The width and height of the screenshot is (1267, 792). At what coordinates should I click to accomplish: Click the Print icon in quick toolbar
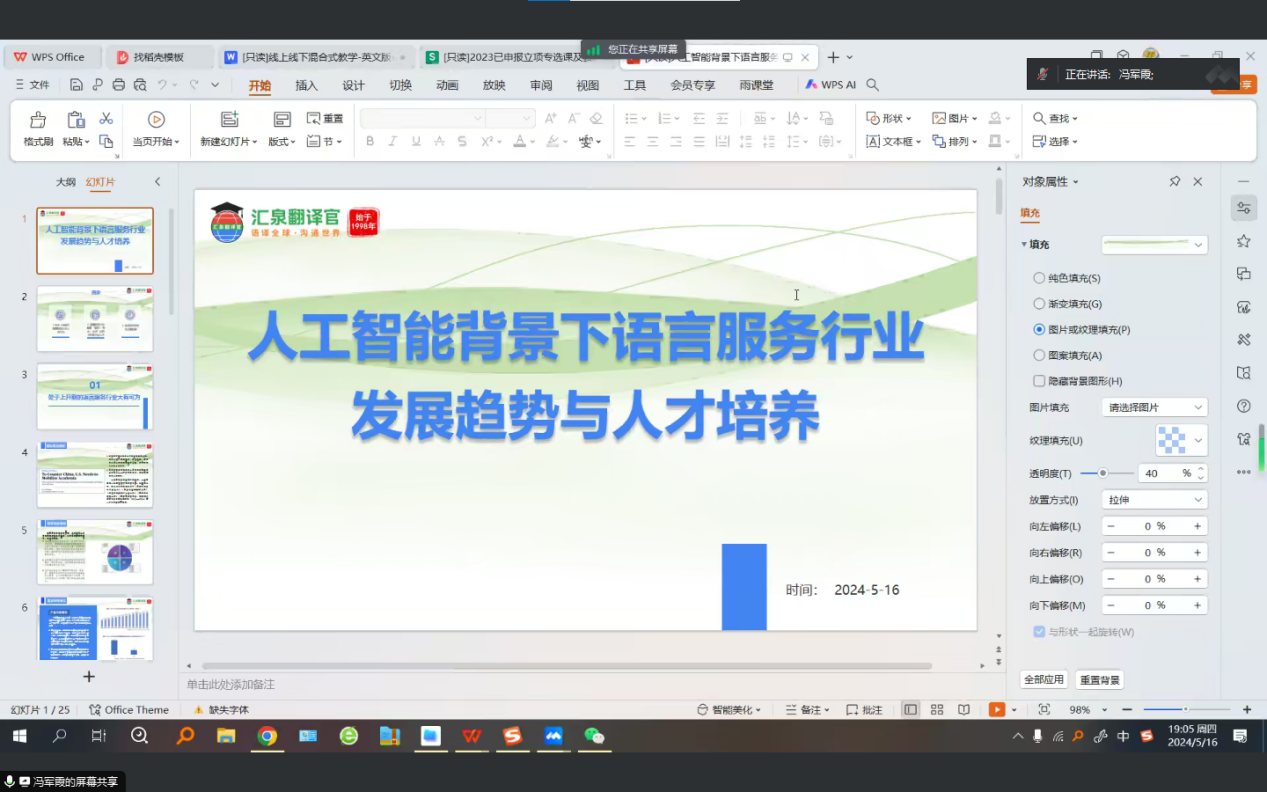point(119,85)
